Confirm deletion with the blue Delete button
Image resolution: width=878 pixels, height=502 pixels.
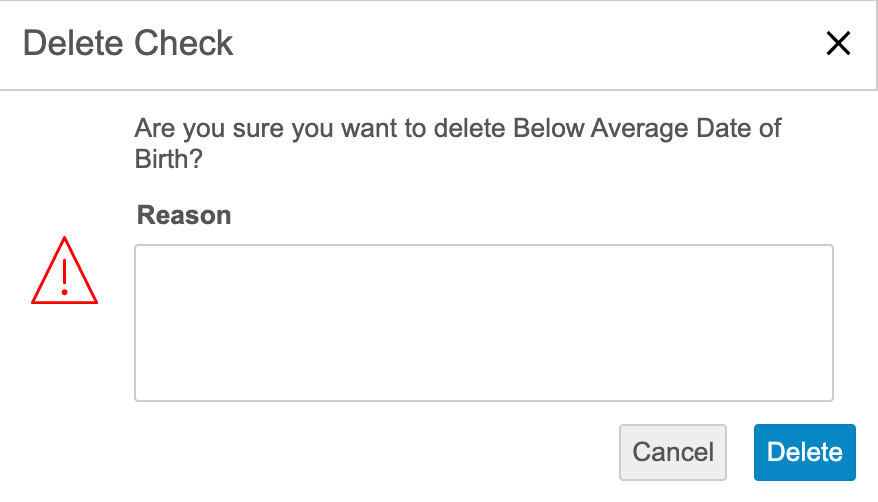804,452
